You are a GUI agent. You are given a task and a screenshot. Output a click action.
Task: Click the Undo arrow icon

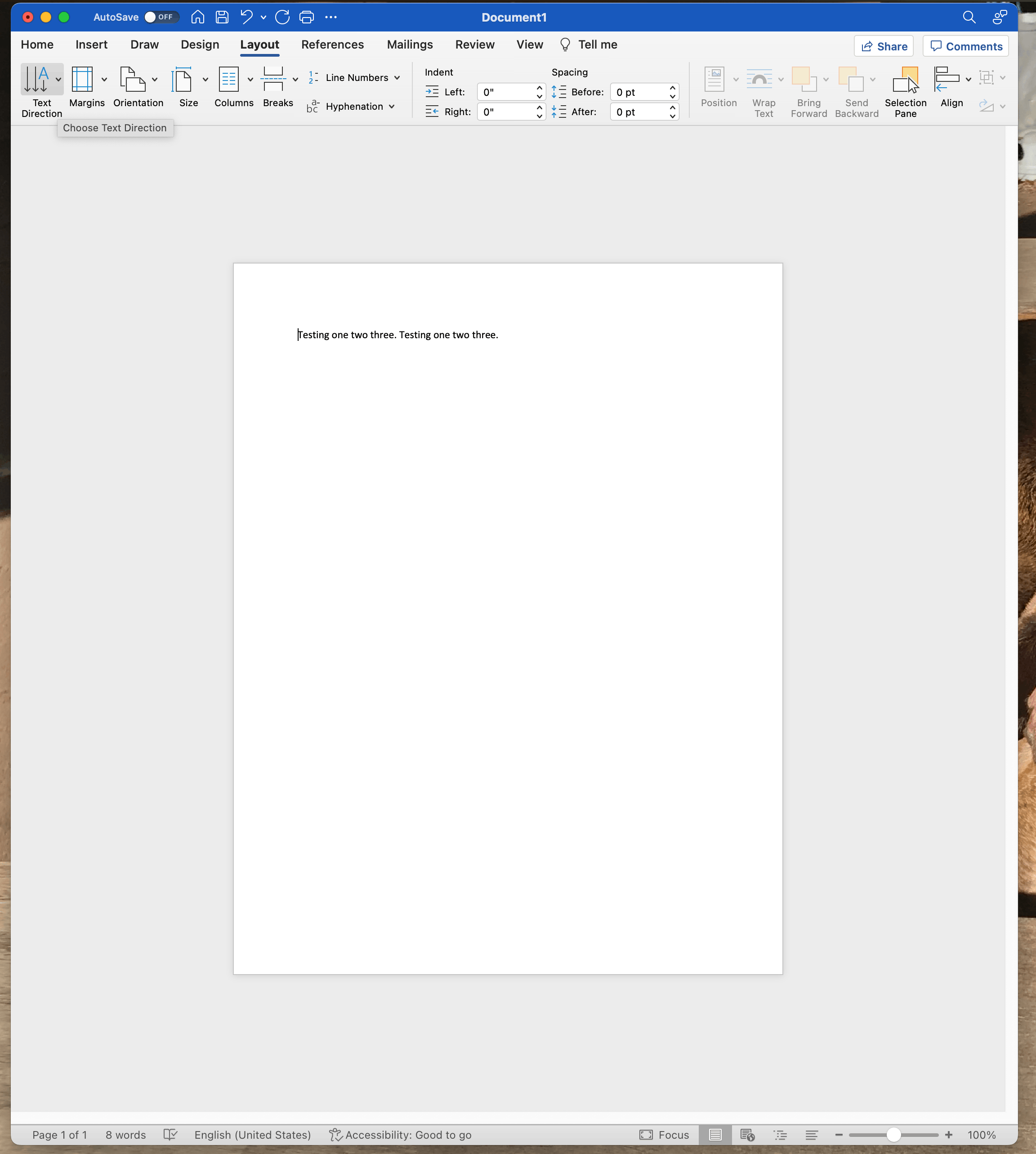(246, 17)
